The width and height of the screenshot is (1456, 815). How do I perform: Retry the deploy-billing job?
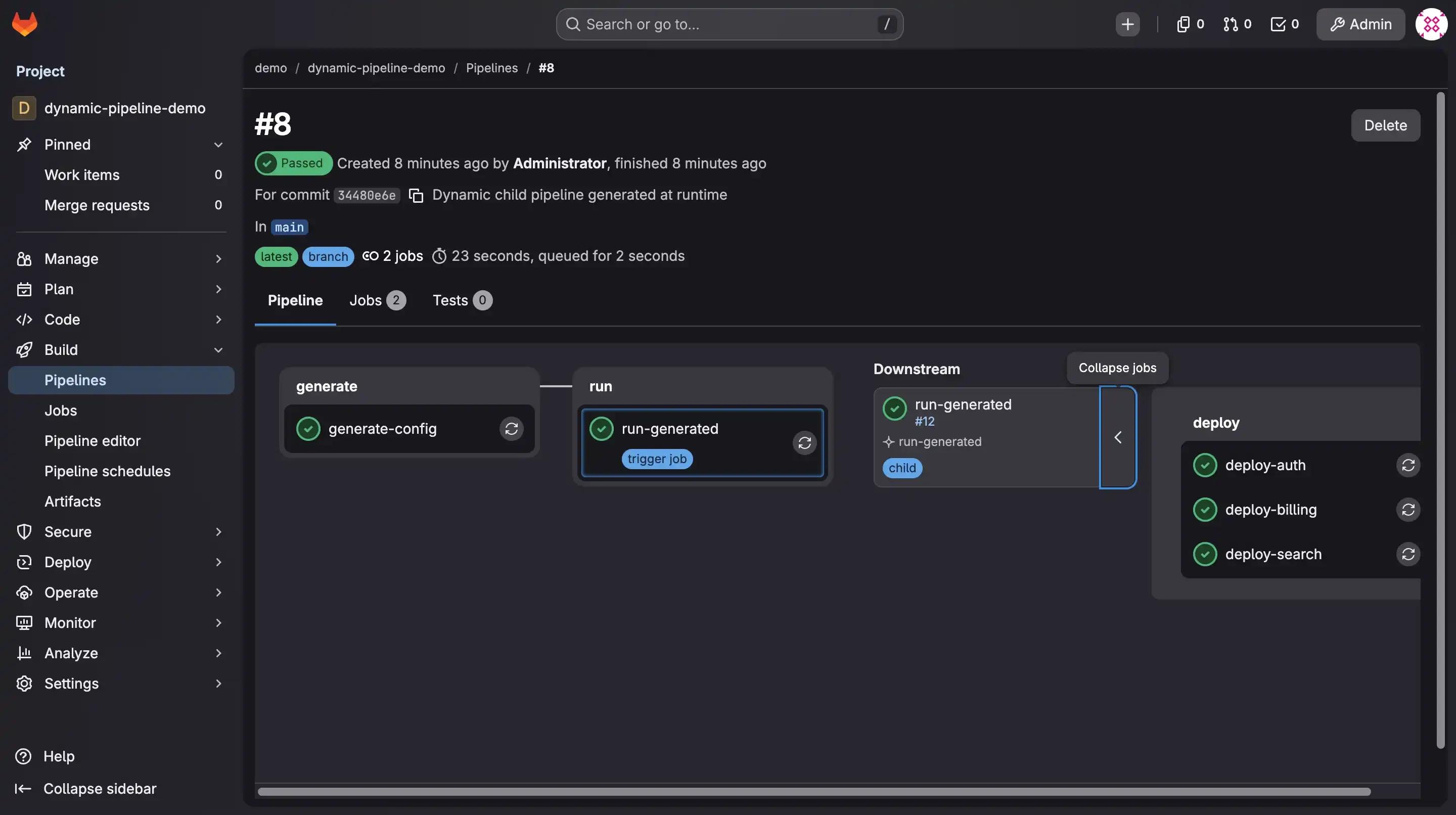pos(1408,510)
